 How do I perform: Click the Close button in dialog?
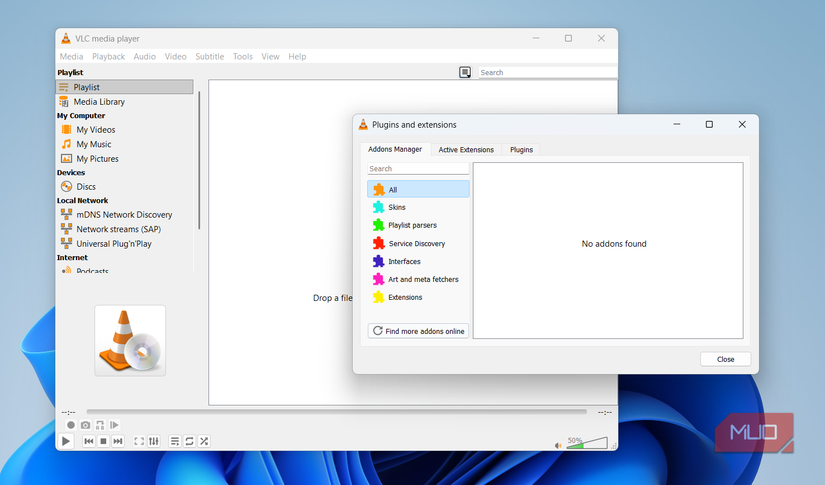pos(726,359)
